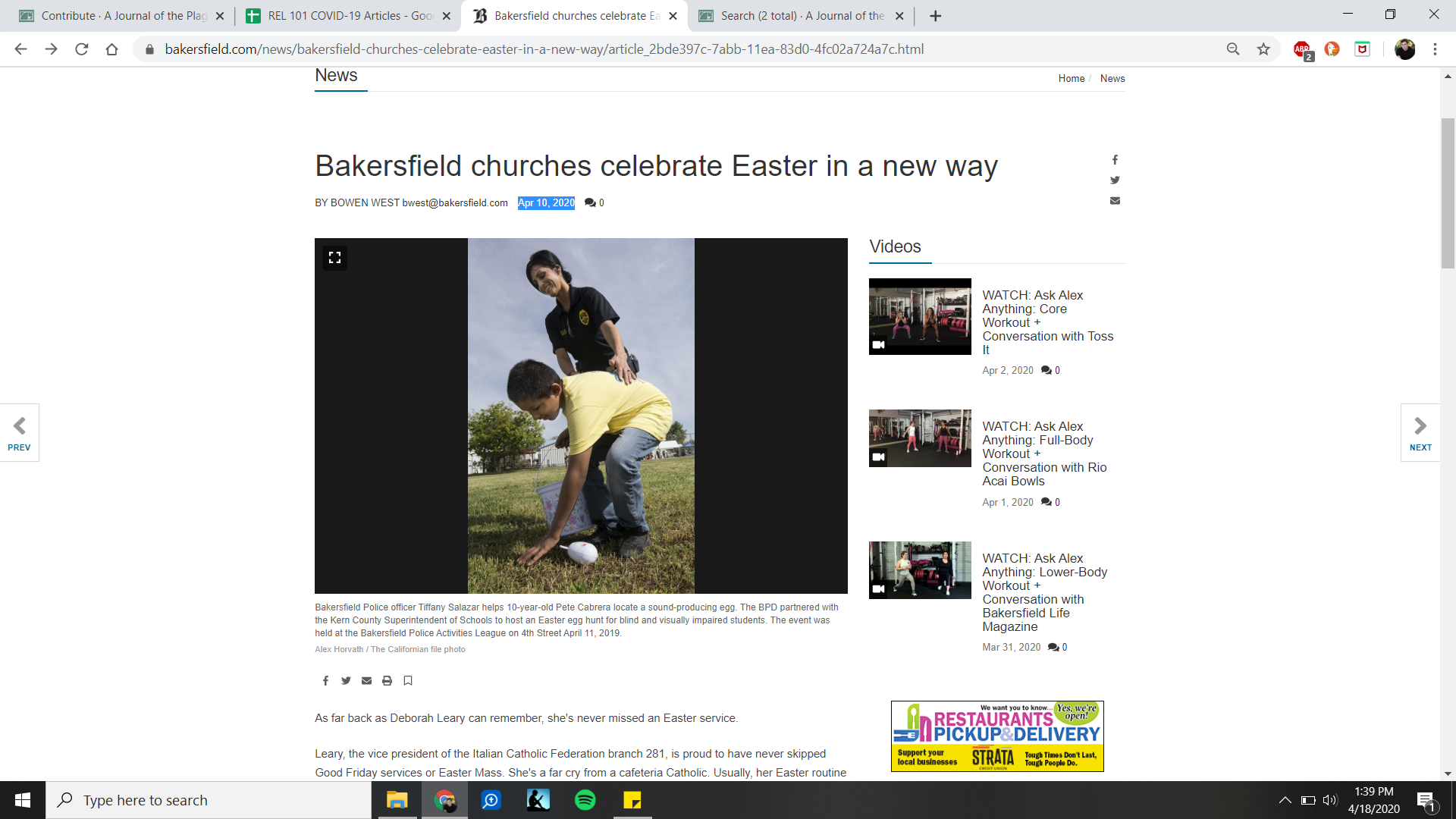Switch to REL 101 COVID-19 Articles tab

[x=349, y=16]
